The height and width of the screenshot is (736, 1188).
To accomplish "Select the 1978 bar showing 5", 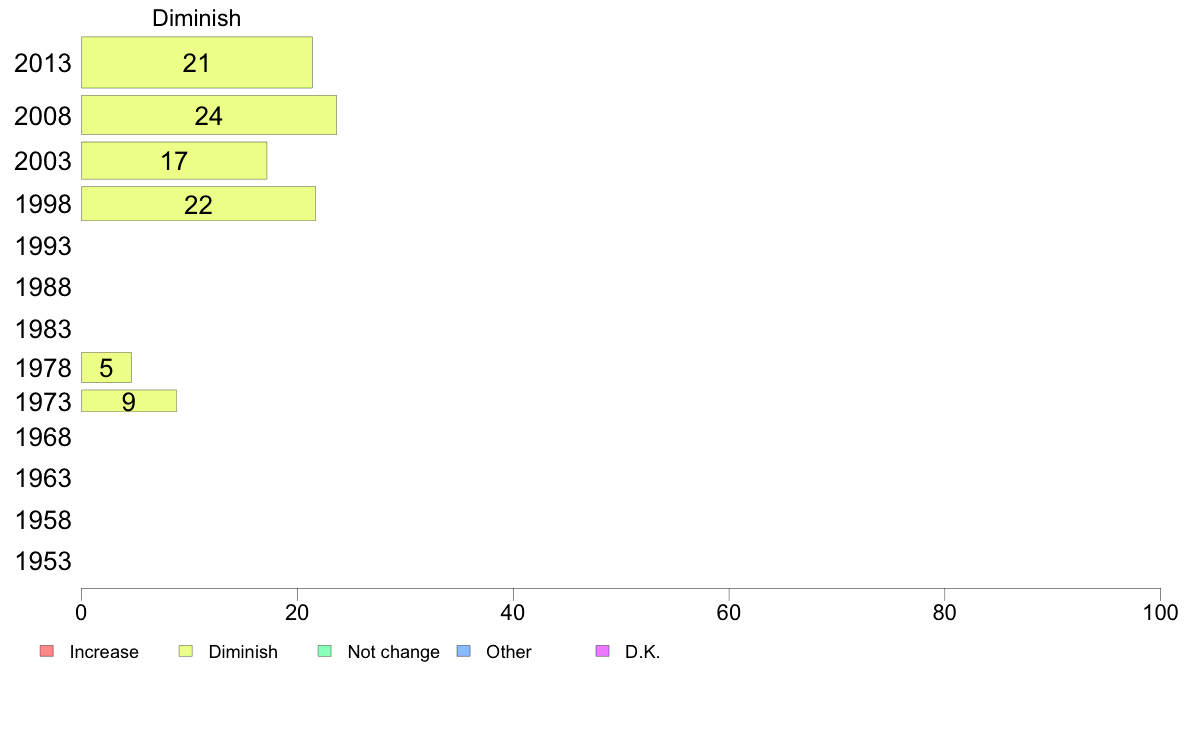I will coord(106,368).
